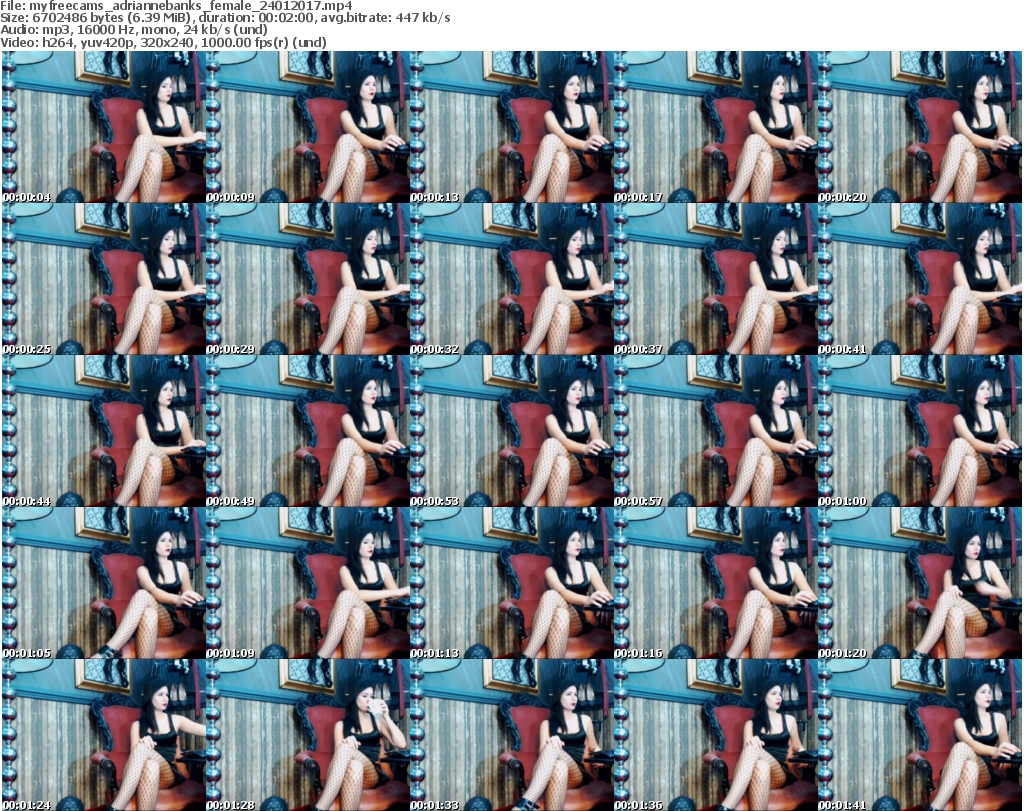Viewport: 1024px width, 811px height.
Task: Click the File name header line
Action: [x=176, y=6]
